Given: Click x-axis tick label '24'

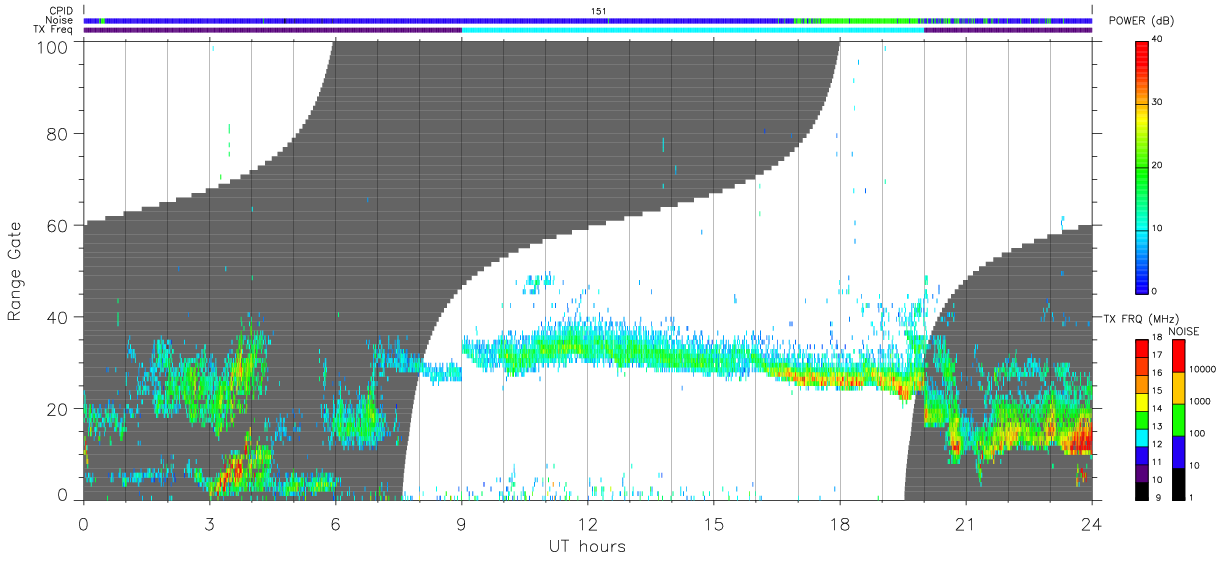Looking at the screenshot, I should pos(1092,524).
